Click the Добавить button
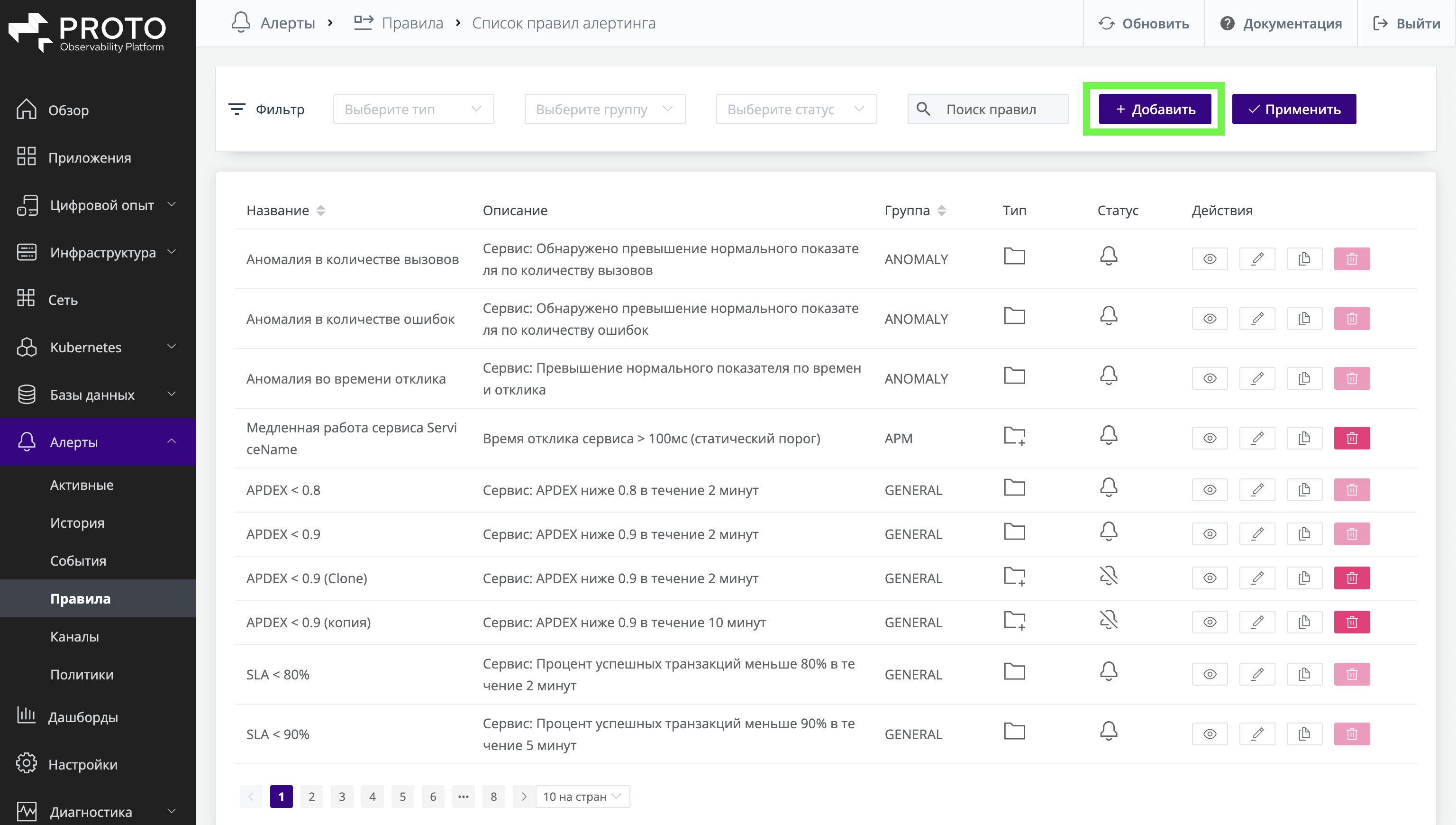Screen dimensions: 1456x825 (1155, 109)
